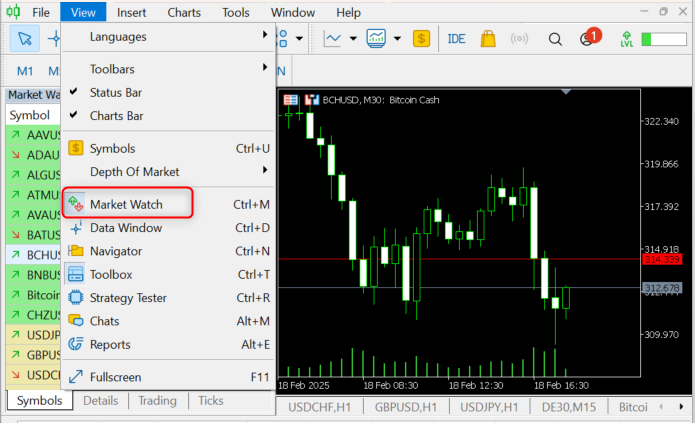This screenshot has height=423, width=695.
Task: Click the signals broadcast icon
Action: point(519,39)
